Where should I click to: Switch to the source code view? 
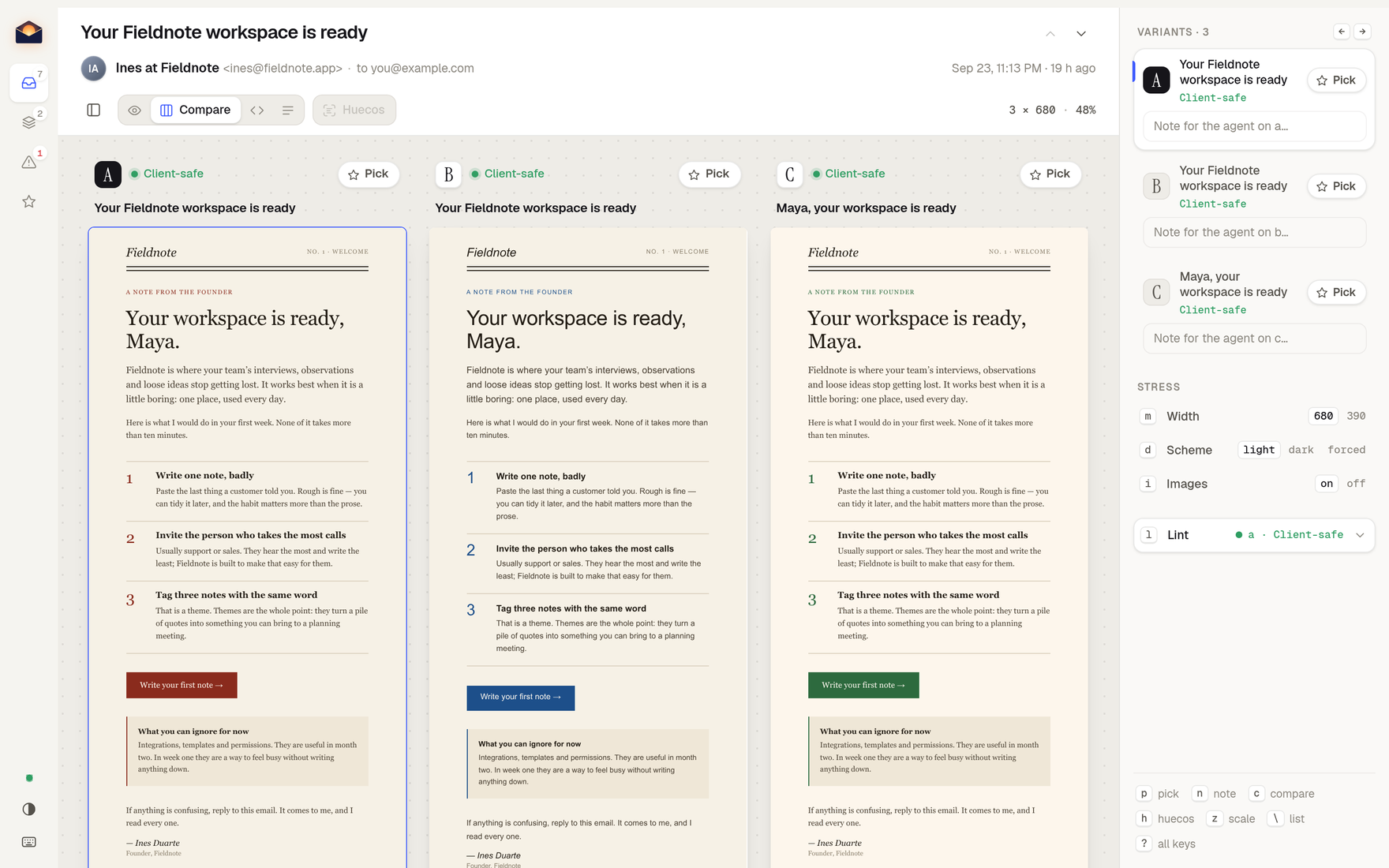(x=257, y=110)
